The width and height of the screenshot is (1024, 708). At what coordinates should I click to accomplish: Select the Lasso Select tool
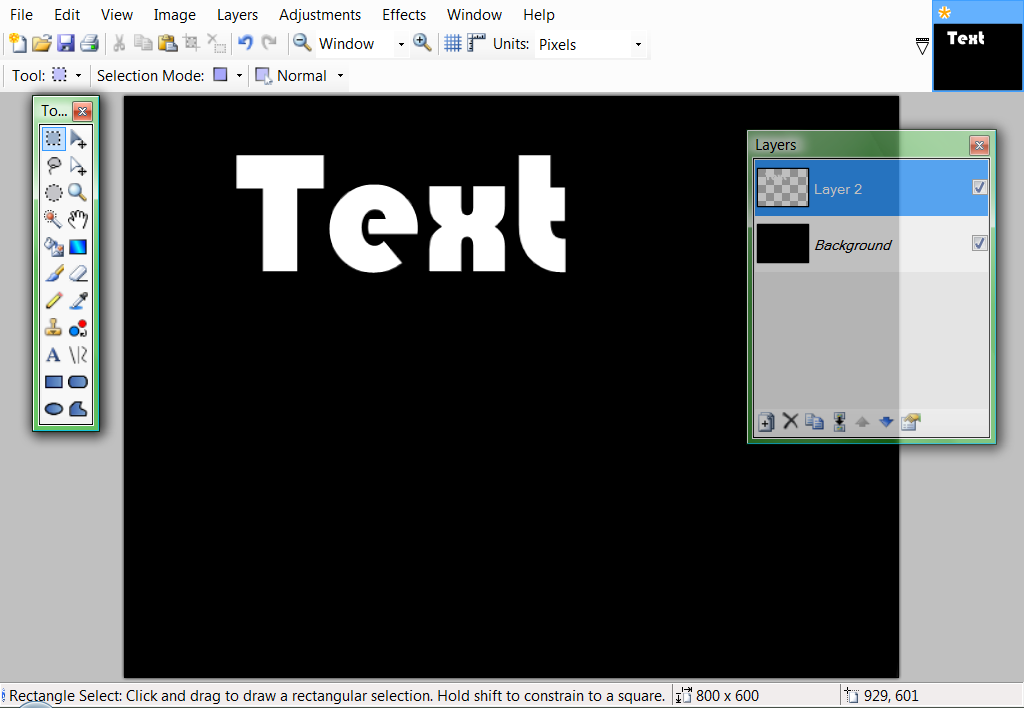pos(53,166)
